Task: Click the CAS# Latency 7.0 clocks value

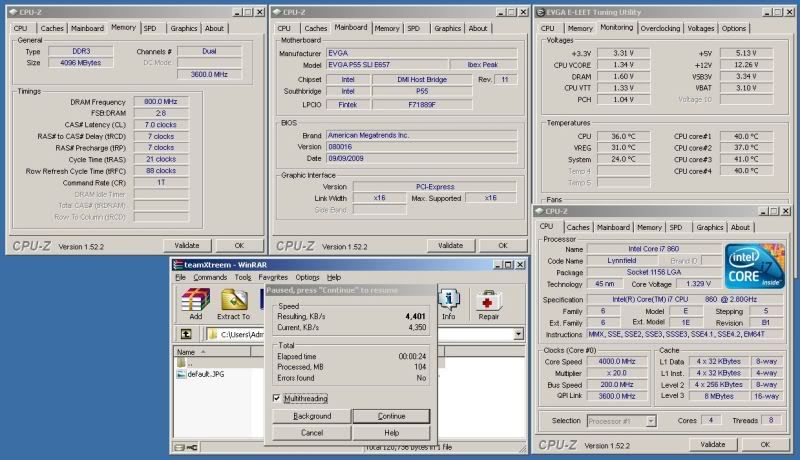Action: click(161, 124)
